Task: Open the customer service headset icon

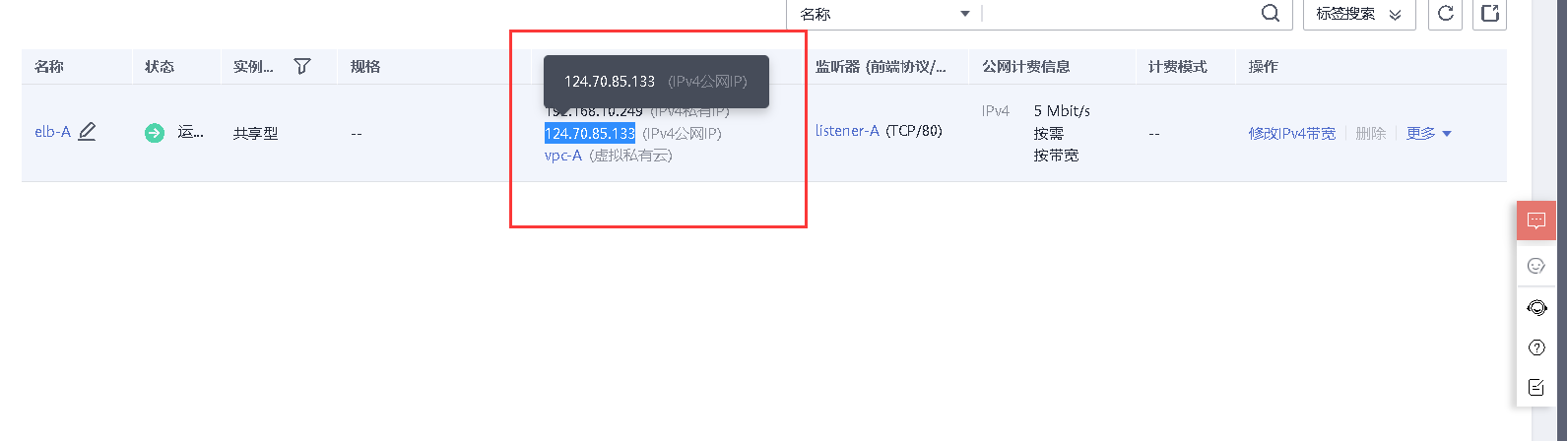Action: click(1535, 308)
